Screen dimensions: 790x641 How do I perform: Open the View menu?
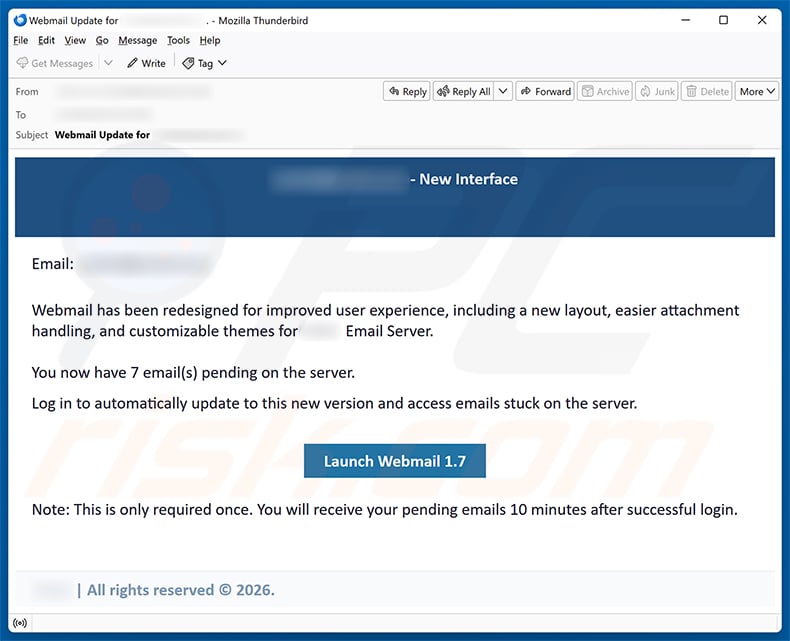coord(75,40)
